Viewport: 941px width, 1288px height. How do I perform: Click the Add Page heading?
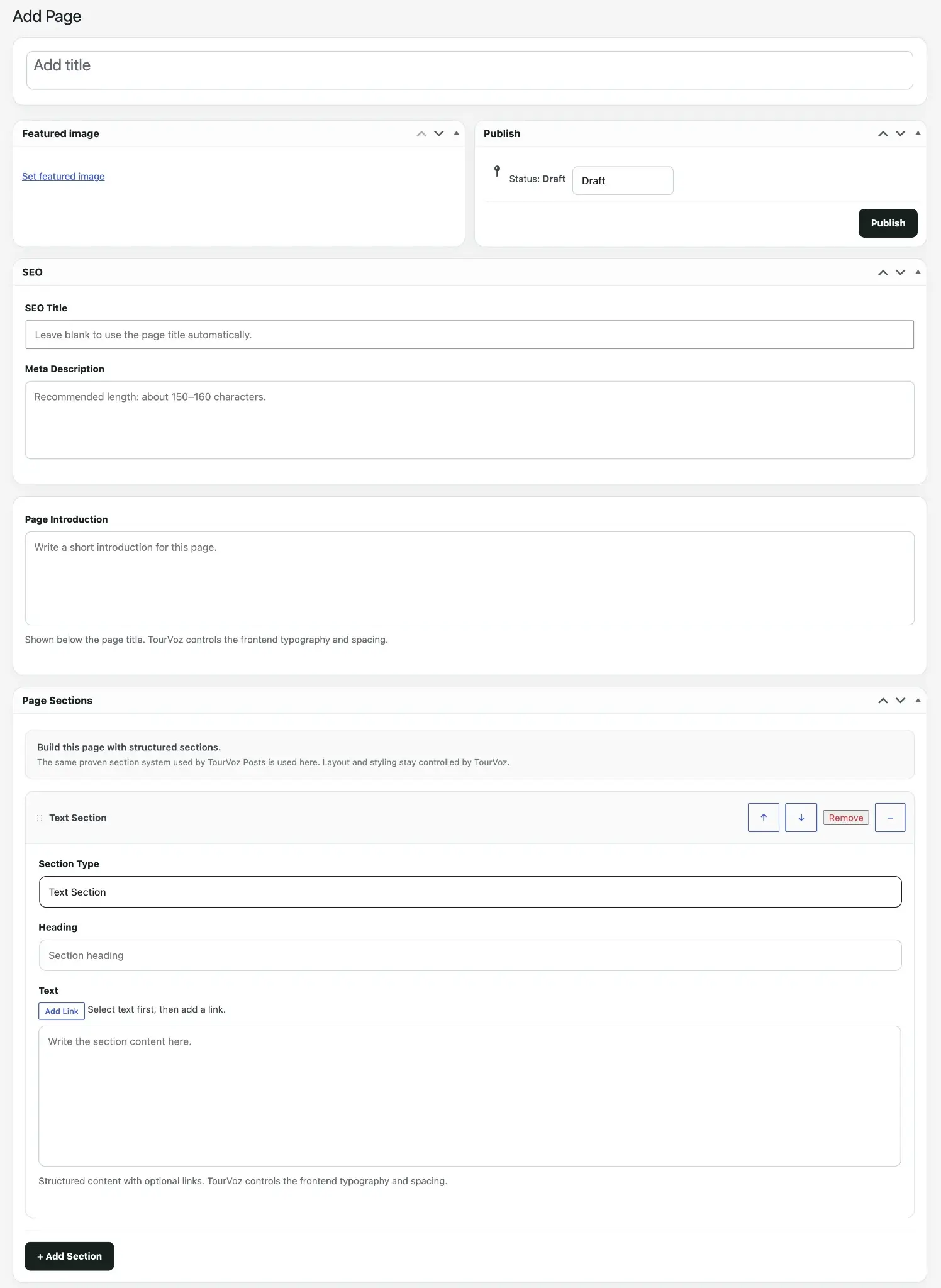tap(47, 16)
